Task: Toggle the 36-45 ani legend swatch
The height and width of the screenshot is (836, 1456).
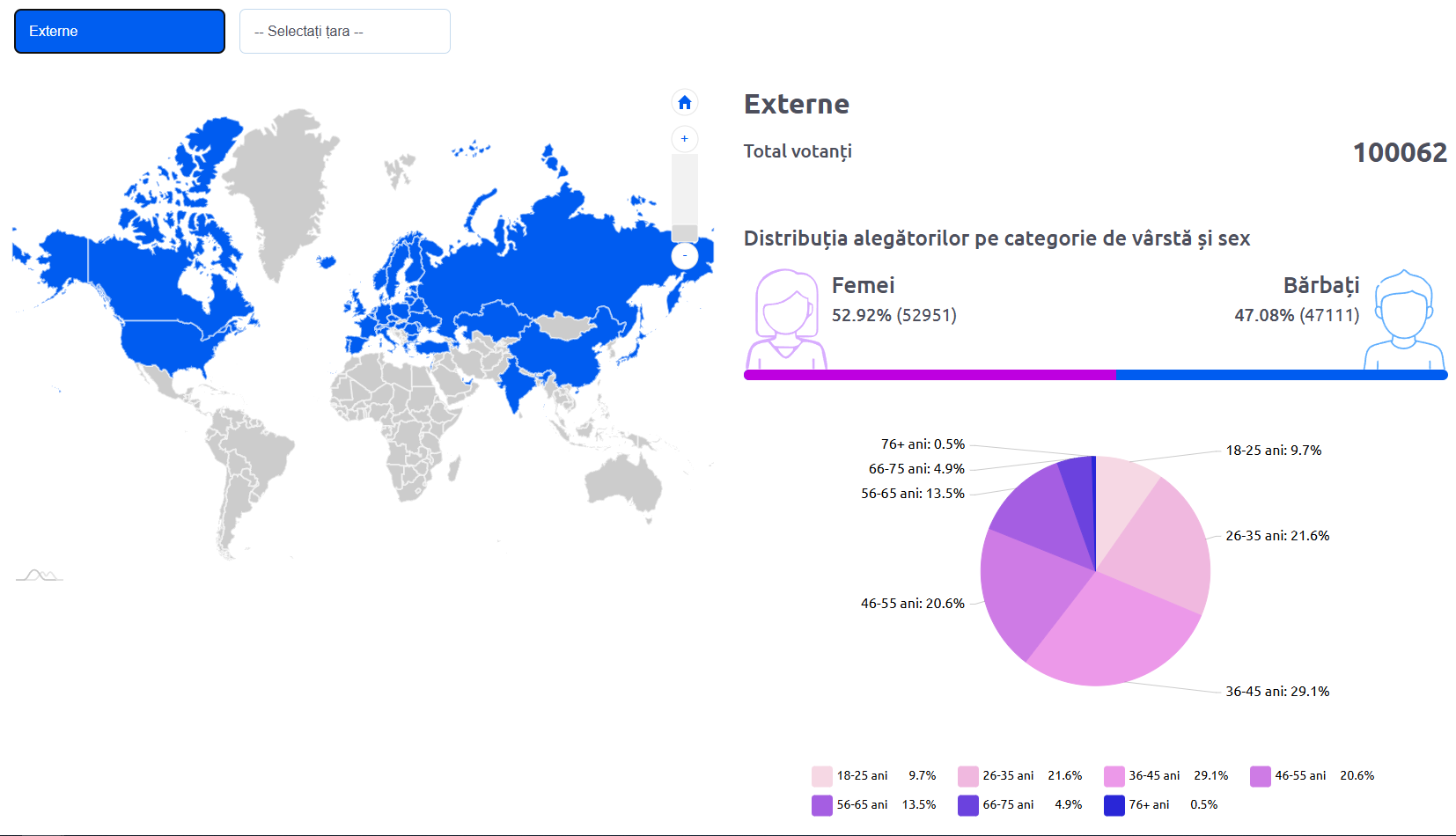Action: (1114, 776)
